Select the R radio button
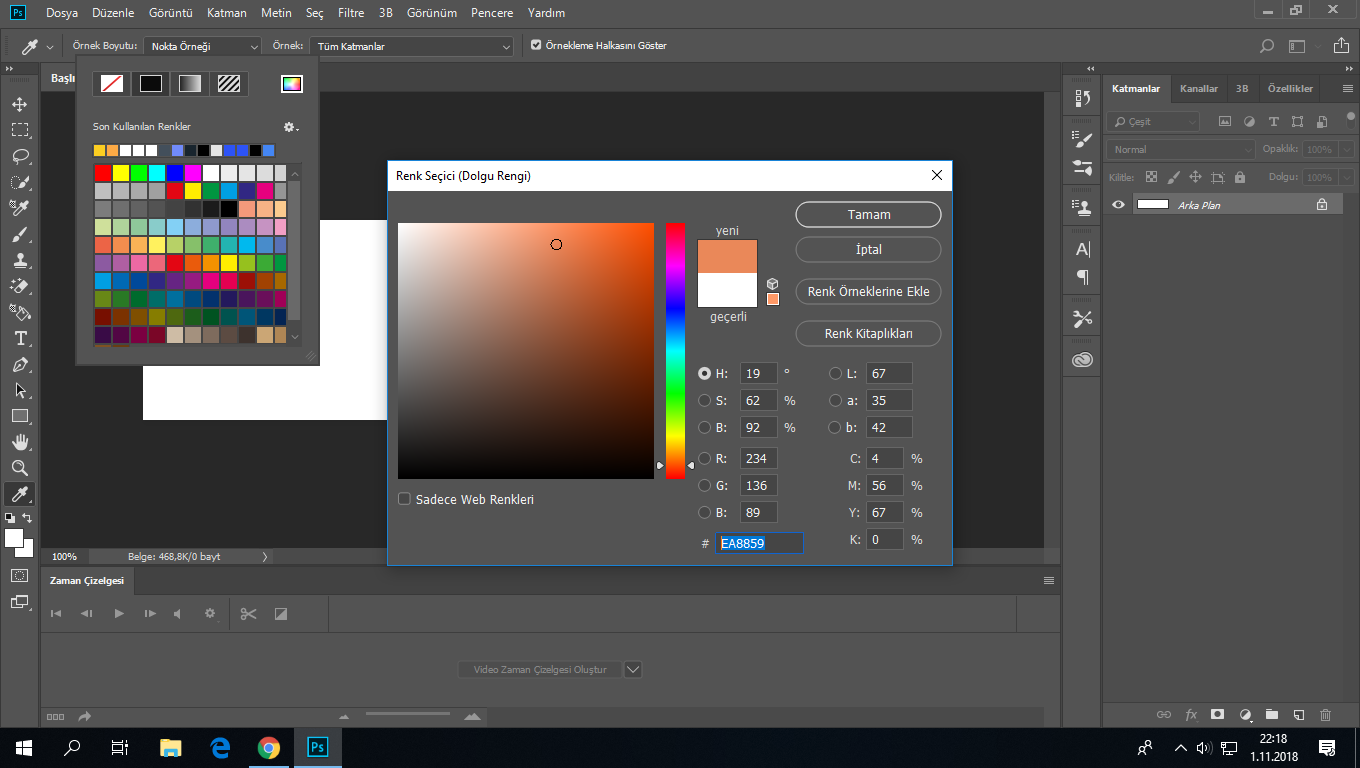 [704, 458]
